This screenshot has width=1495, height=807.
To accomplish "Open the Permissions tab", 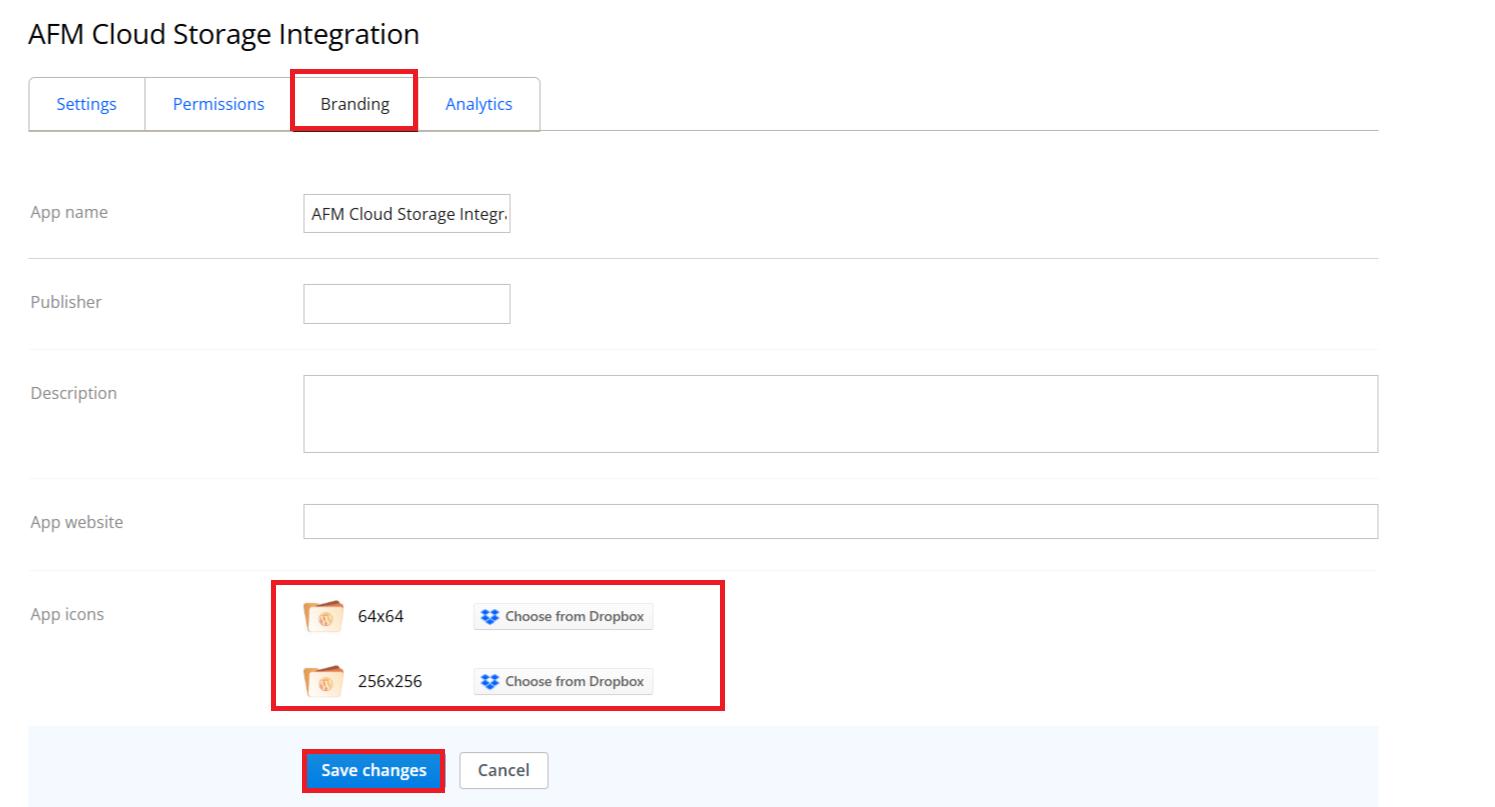I will pos(218,104).
